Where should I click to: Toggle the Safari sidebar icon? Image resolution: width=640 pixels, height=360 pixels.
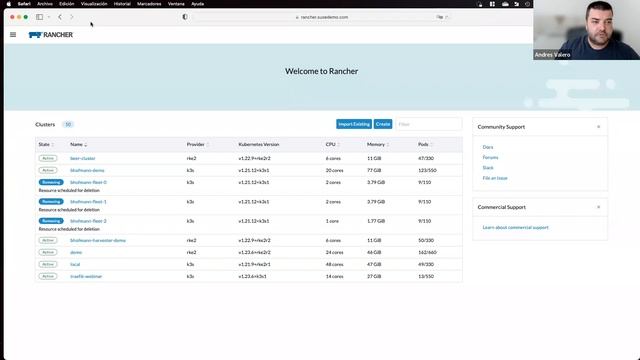(x=40, y=17)
